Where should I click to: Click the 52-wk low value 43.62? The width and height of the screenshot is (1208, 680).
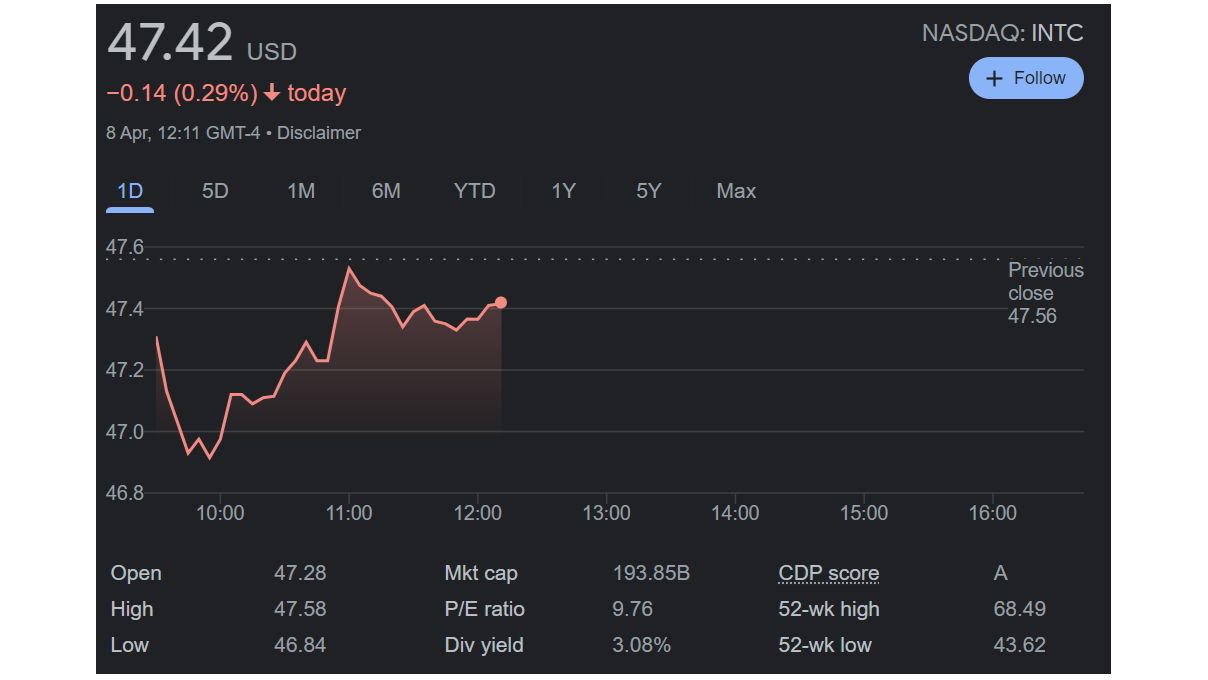(1019, 645)
